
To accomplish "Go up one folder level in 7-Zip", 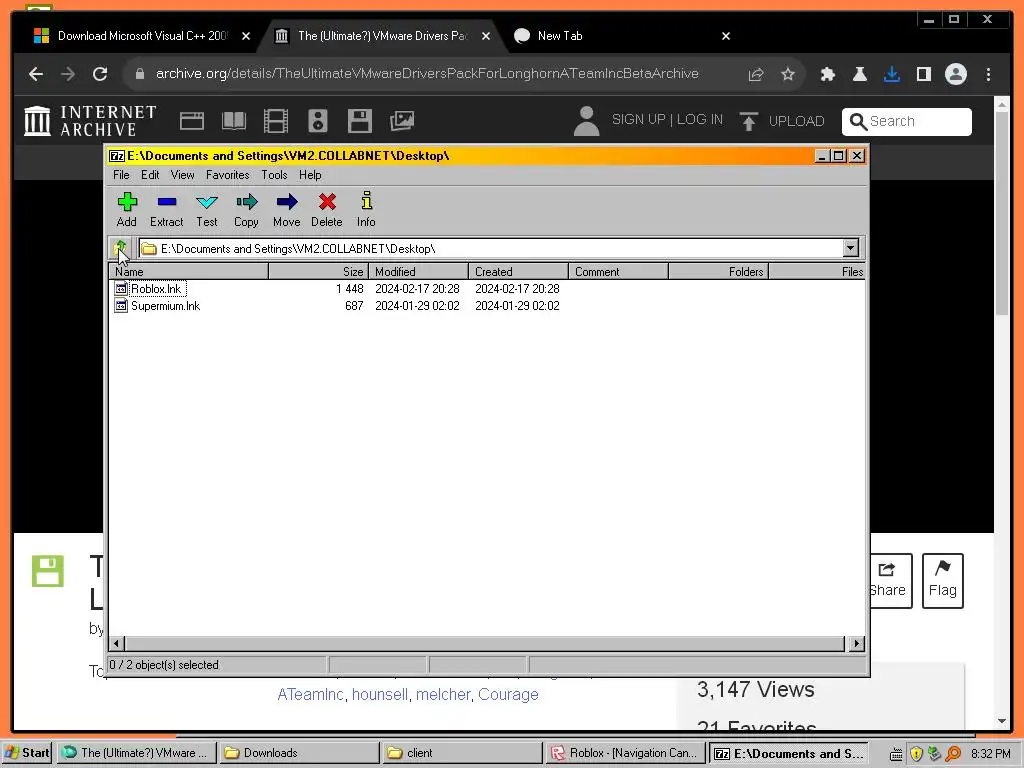I will pyautogui.click(x=120, y=248).
